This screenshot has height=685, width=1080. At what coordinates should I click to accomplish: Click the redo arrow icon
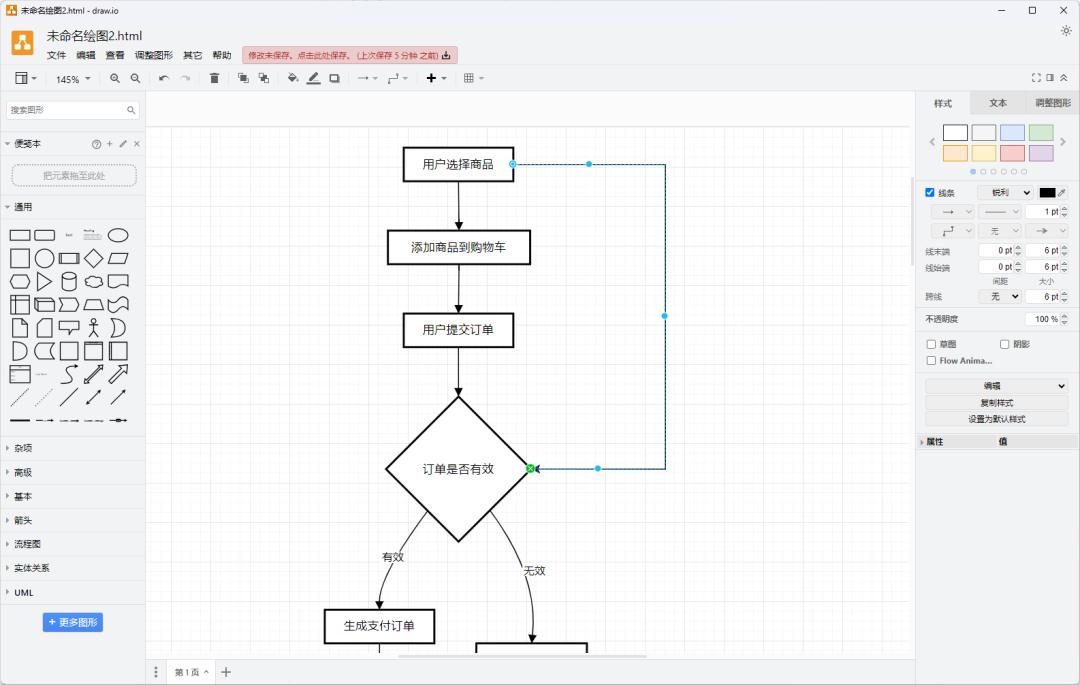(185, 78)
